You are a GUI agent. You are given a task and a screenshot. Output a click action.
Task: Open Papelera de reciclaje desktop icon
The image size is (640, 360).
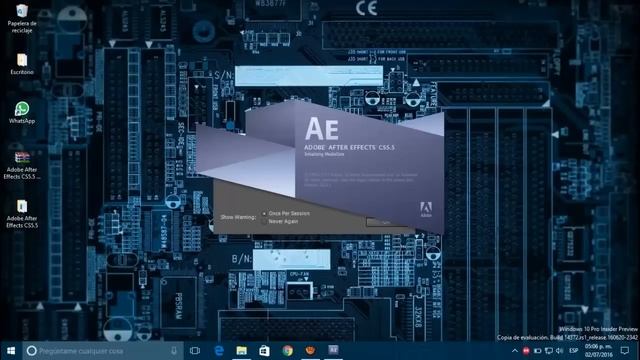click(x=22, y=19)
